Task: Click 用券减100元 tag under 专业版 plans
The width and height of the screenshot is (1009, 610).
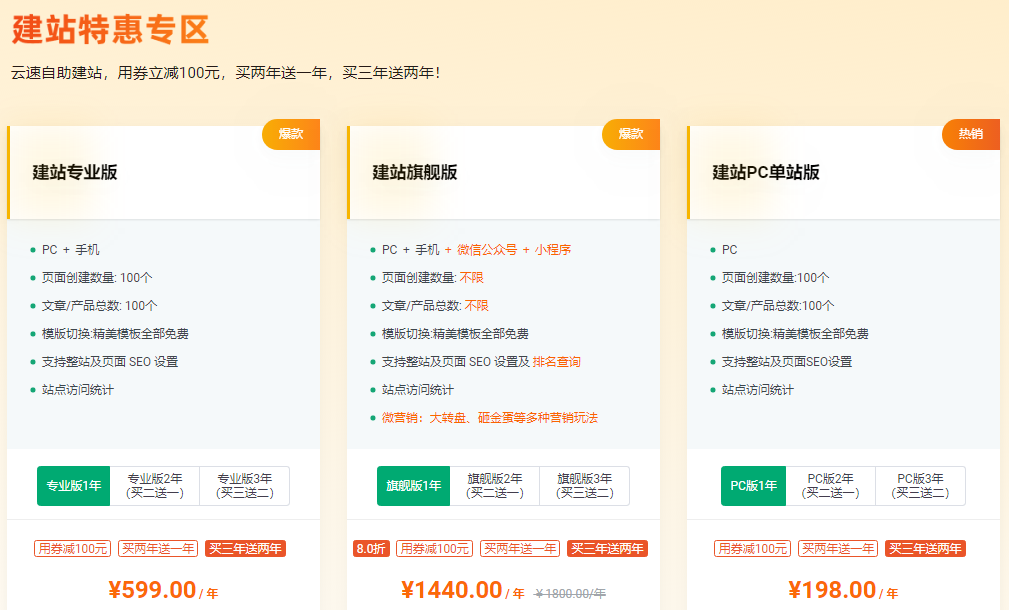Action: coord(73,549)
